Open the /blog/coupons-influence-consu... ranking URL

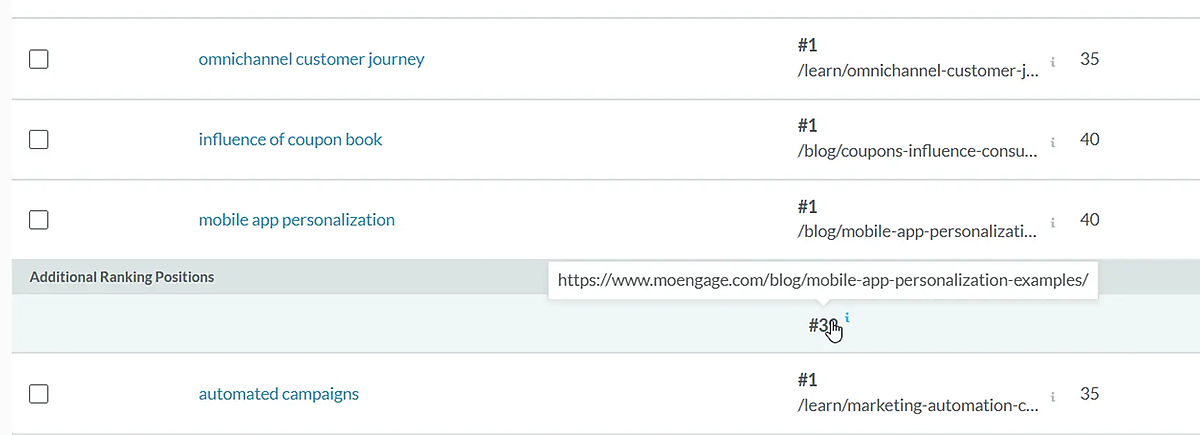pyautogui.click(x=917, y=151)
